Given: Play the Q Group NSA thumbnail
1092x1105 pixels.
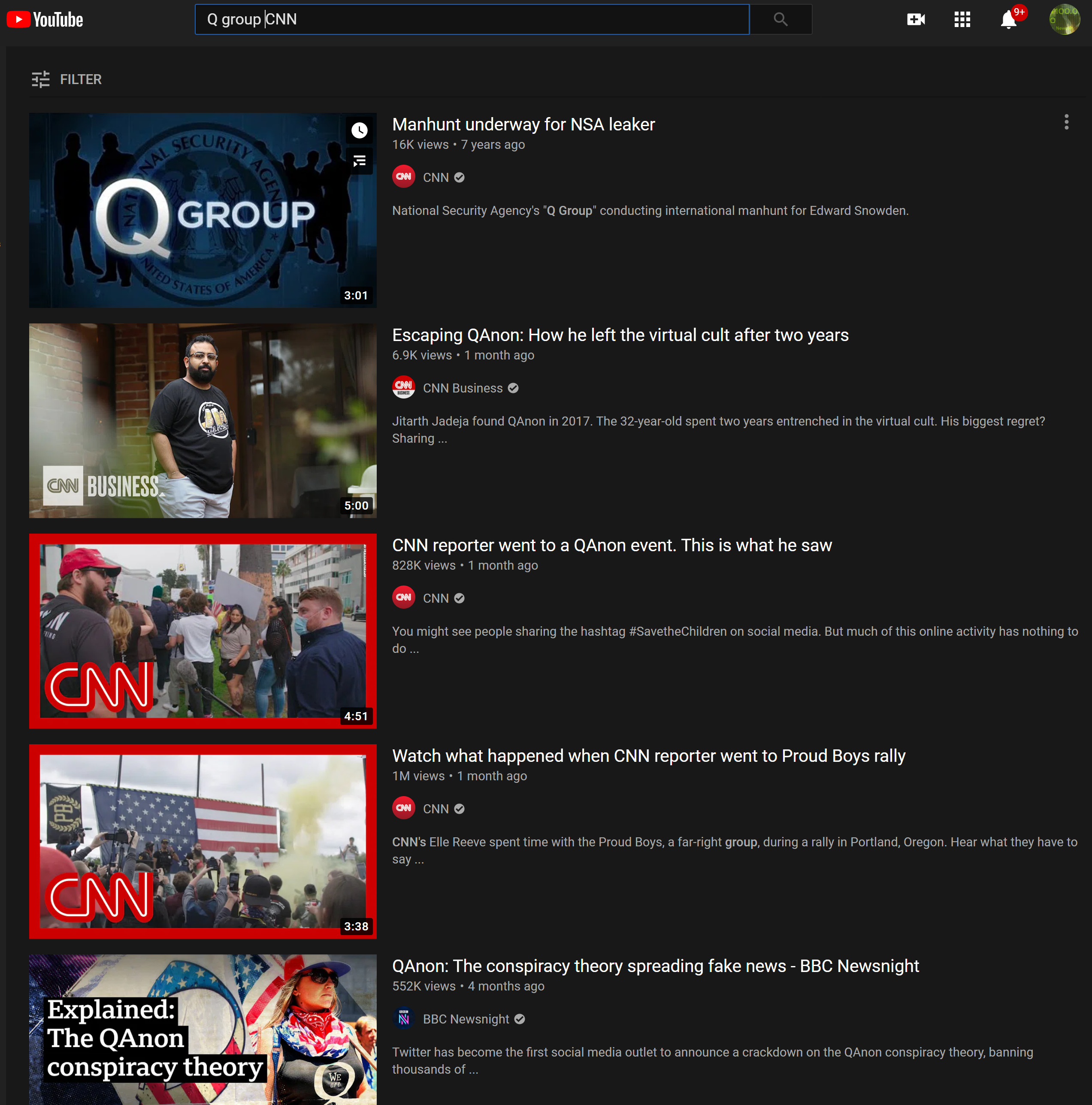Looking at the screenshot, I should (x=203, y=211).
